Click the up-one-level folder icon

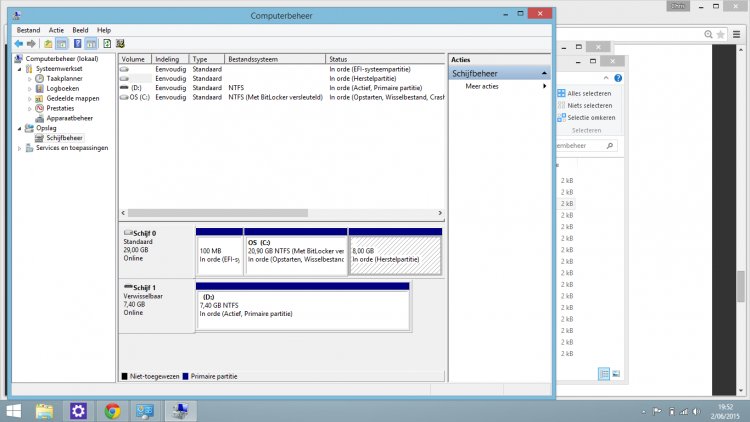click(x=47, y=44)
